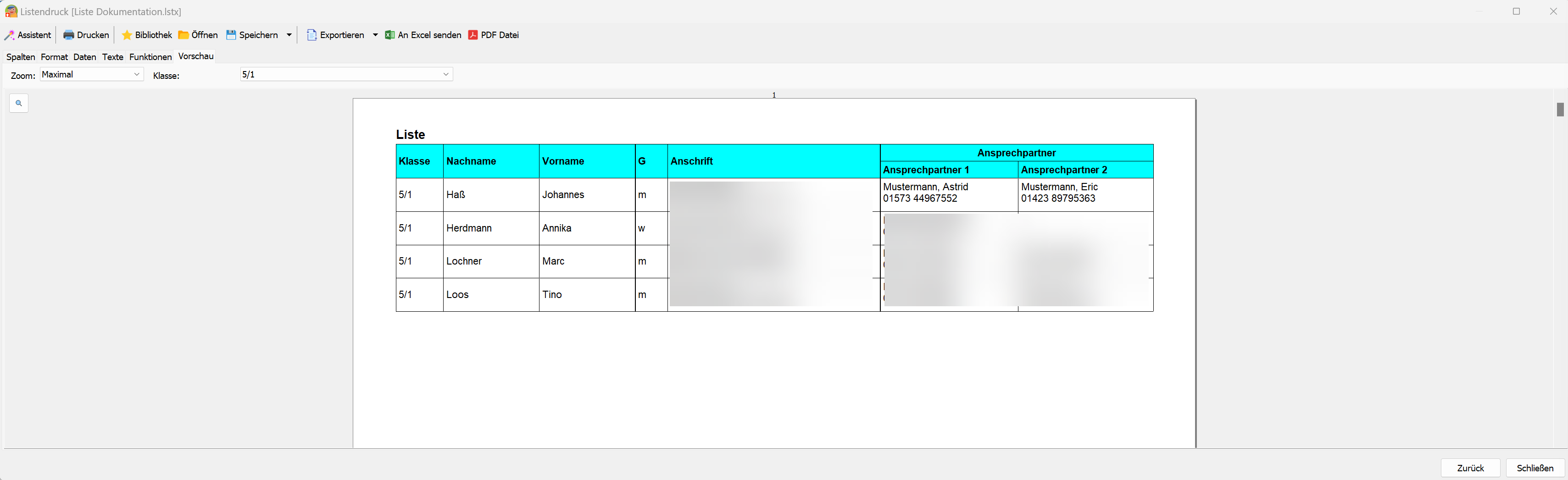Click the Loos surname cell

pyautogui.click(x=491, y=295)
